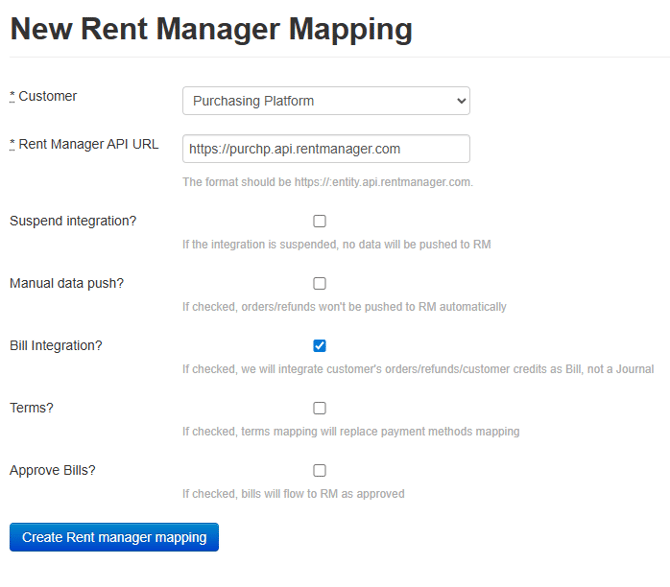Click the 'Suspend integration?' label text
The image size is (670, 587).
73,221
